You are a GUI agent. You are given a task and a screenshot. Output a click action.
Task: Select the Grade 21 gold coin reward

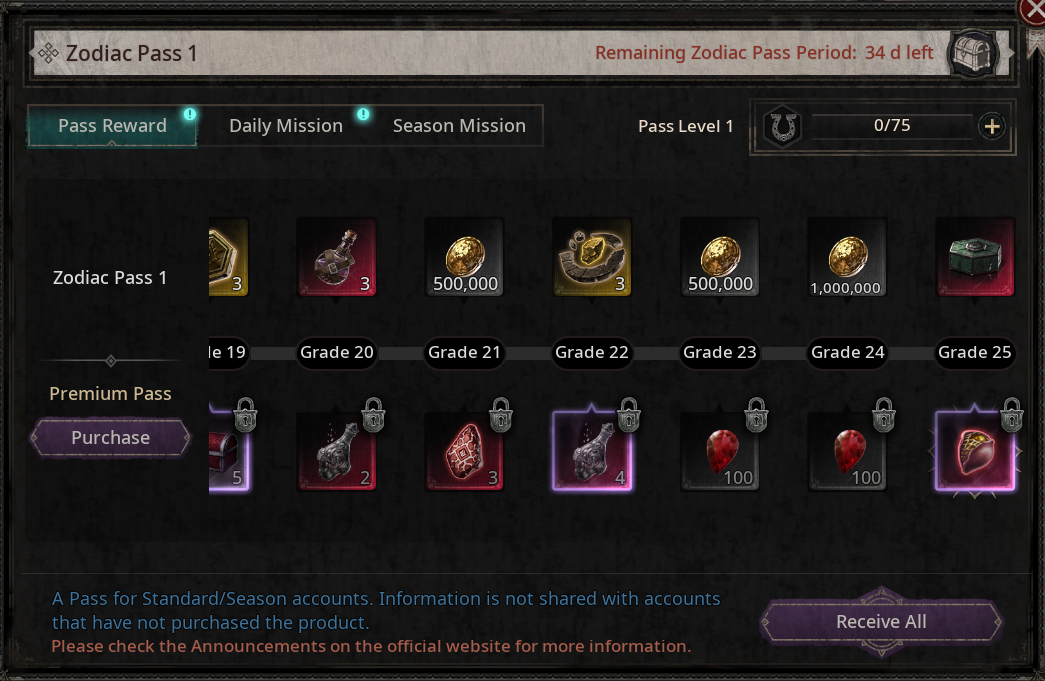pos(465,257)
